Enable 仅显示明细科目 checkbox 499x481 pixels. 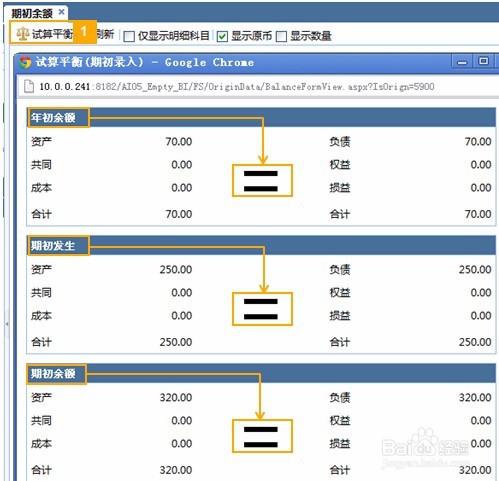click(129, 36)
